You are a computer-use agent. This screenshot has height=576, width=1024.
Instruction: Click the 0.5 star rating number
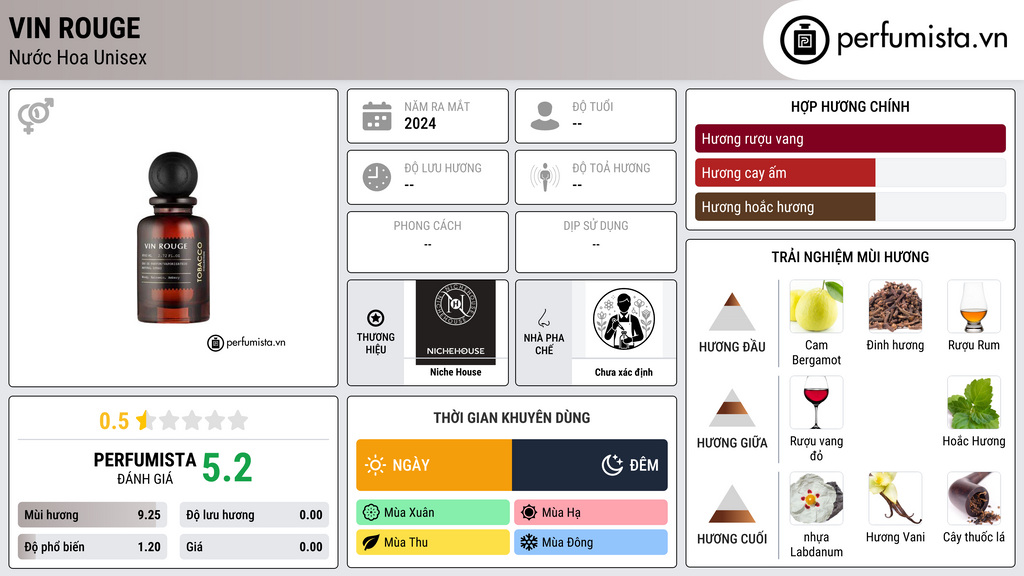(x=114, y=421)
